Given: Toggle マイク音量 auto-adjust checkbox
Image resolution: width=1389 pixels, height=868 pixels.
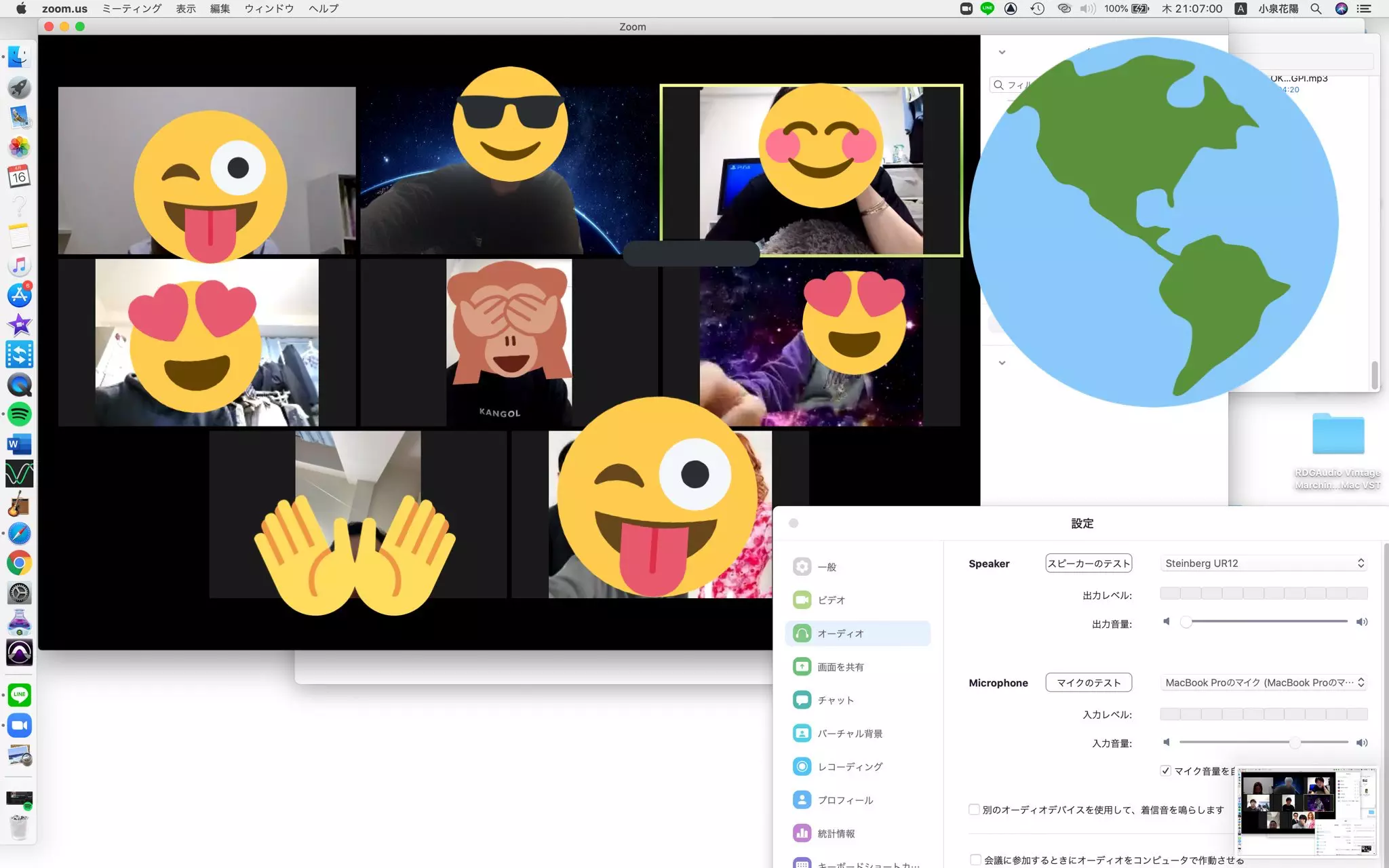Looking at the screenshot, I should (x=1165, y=771).
